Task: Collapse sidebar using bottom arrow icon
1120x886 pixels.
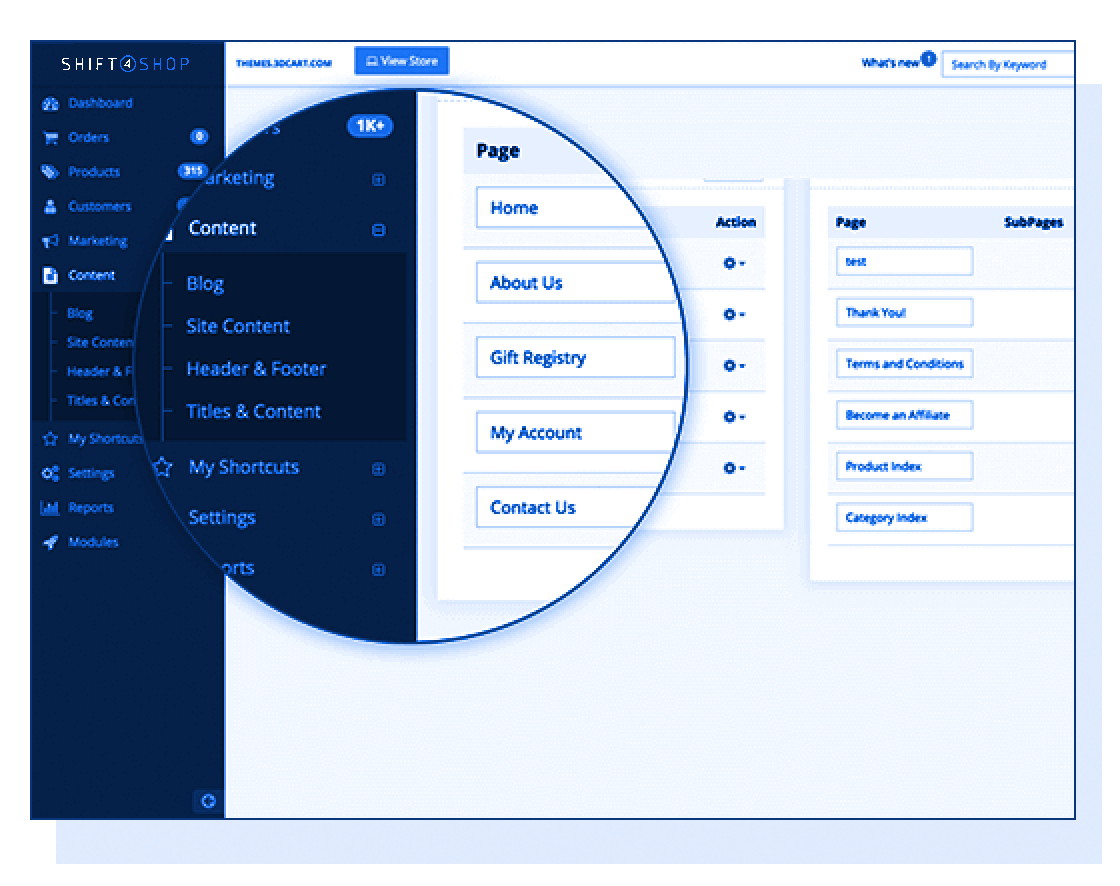Action: coord(208,801)
